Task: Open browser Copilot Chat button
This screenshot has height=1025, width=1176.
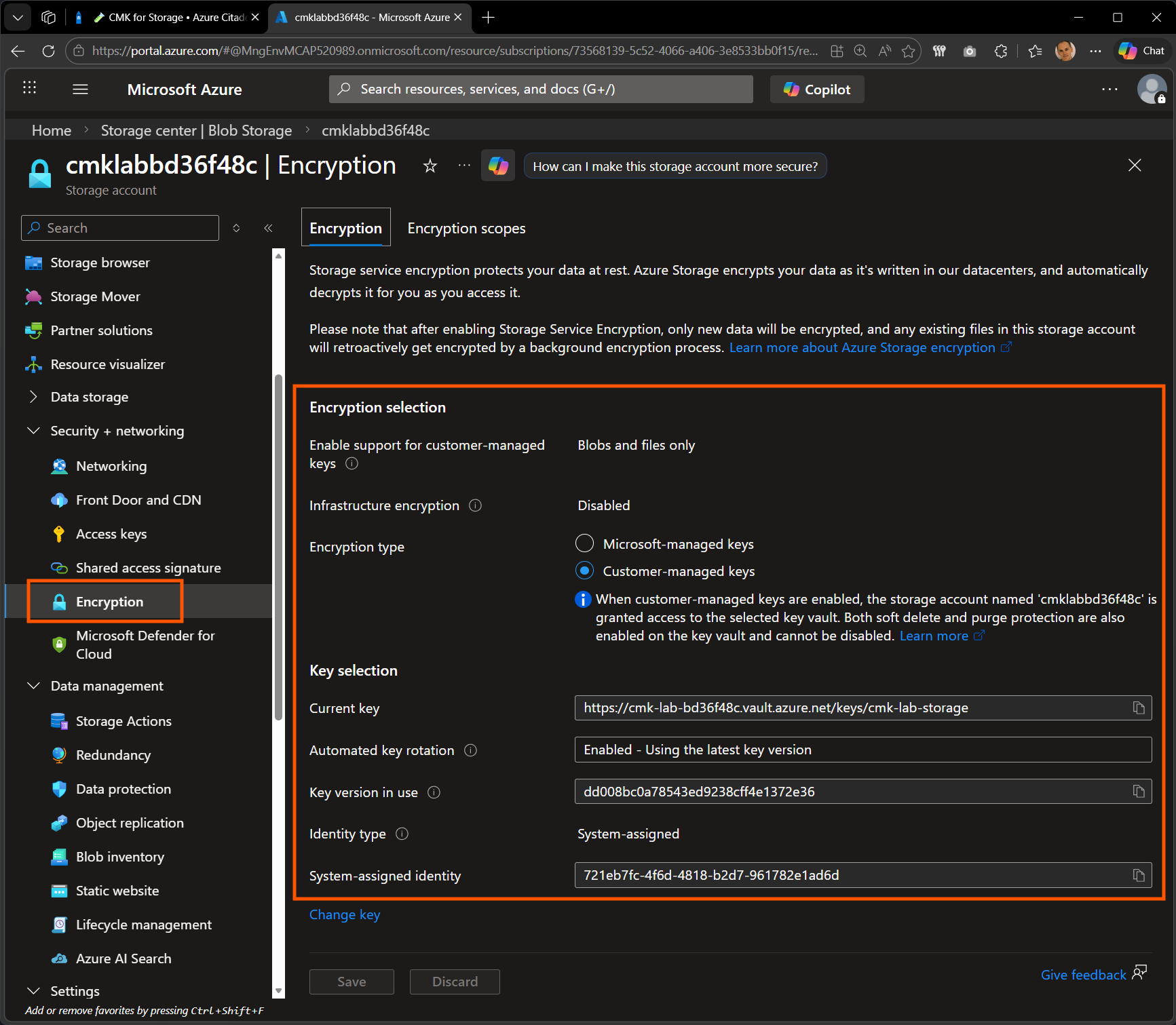Action: (1143, 51)
